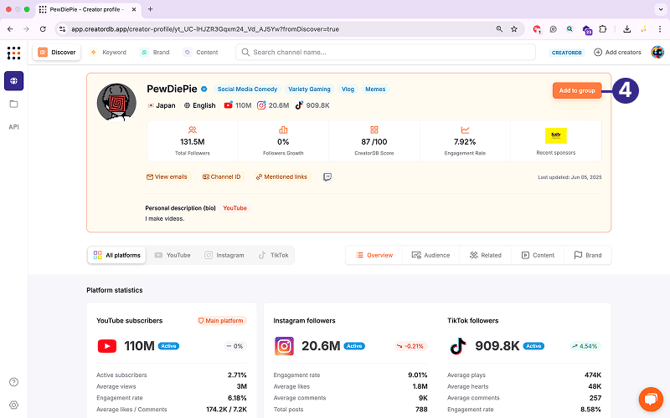Close the PewDiePie browser tab

click(134, 9)
